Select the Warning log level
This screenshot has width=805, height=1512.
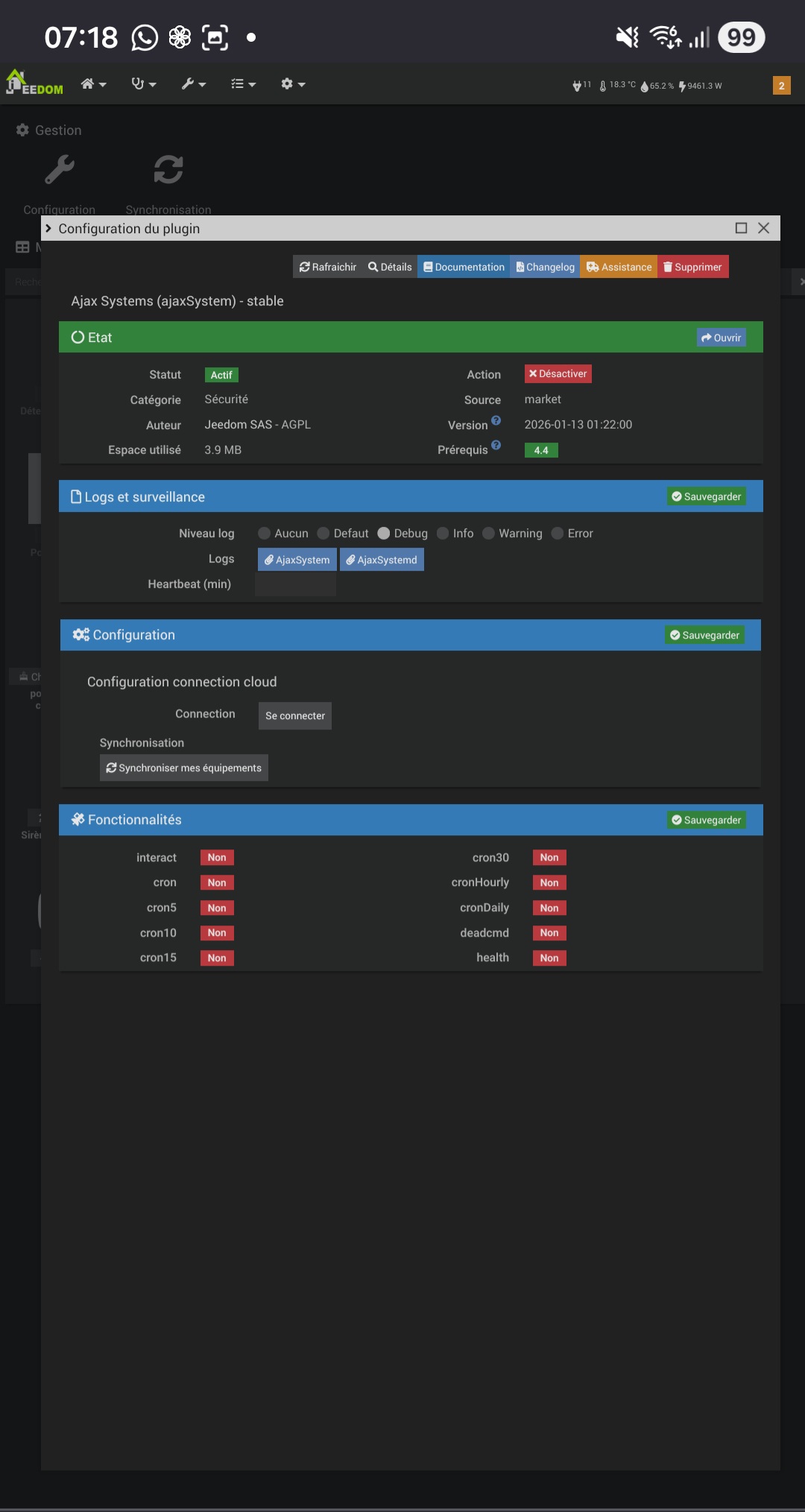[x=489, y=534]
